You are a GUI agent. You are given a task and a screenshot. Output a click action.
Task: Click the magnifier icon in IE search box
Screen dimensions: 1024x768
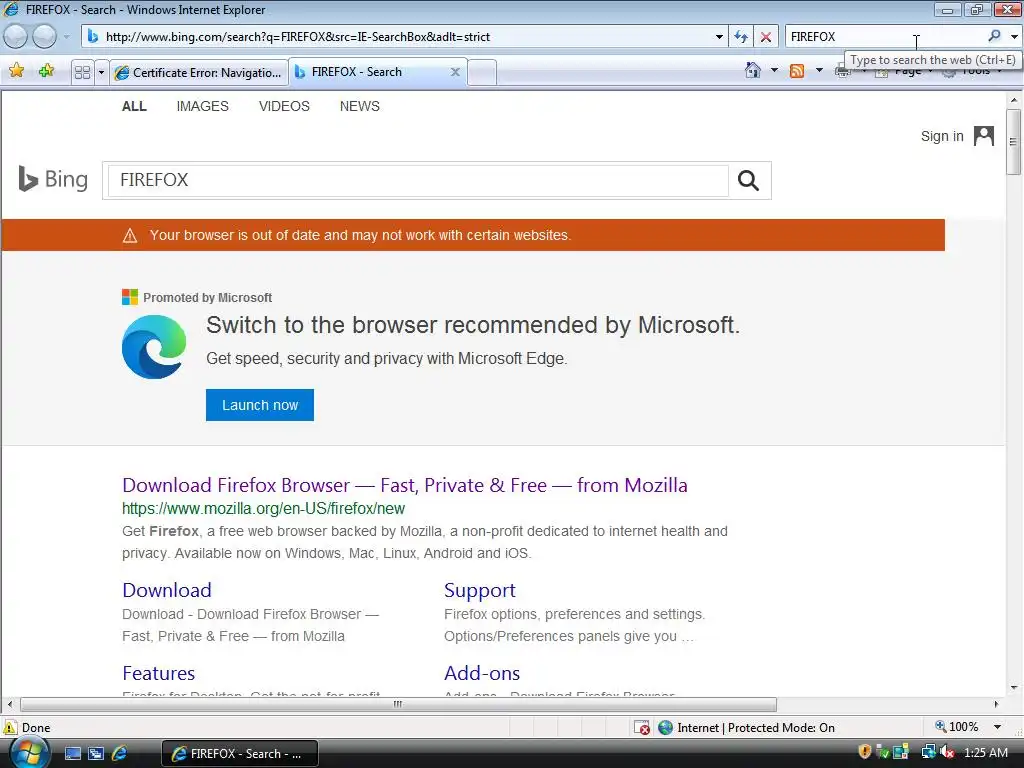point(995,36)
